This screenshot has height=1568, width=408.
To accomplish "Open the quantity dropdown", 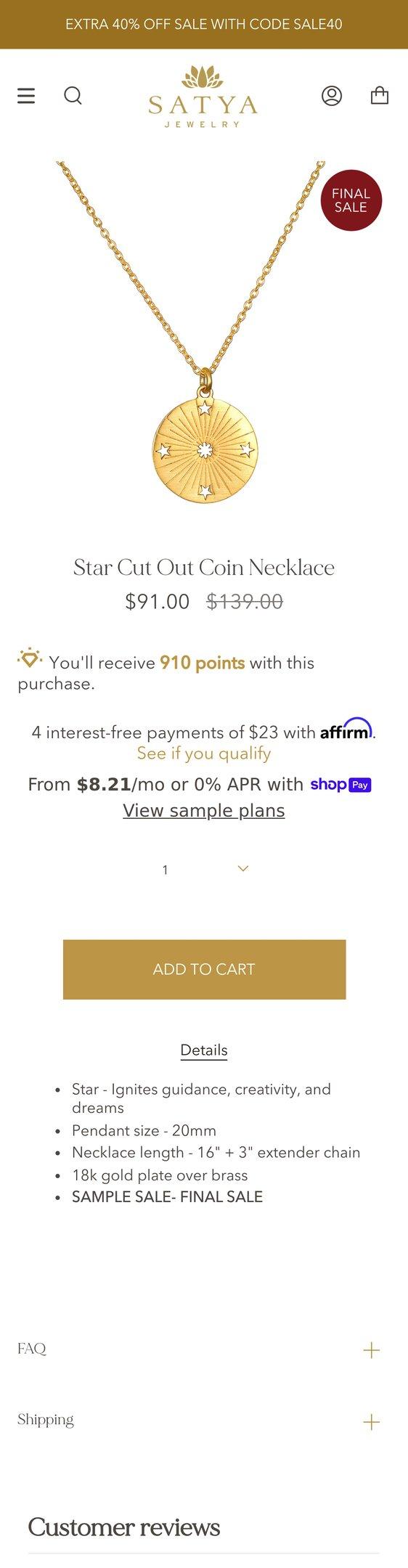I will point(204,869).
